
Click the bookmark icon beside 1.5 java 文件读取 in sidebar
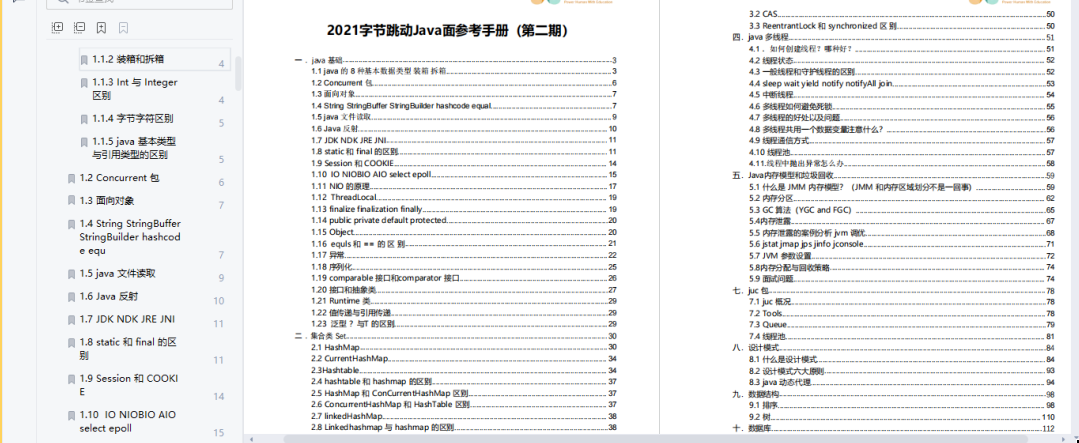72,274
